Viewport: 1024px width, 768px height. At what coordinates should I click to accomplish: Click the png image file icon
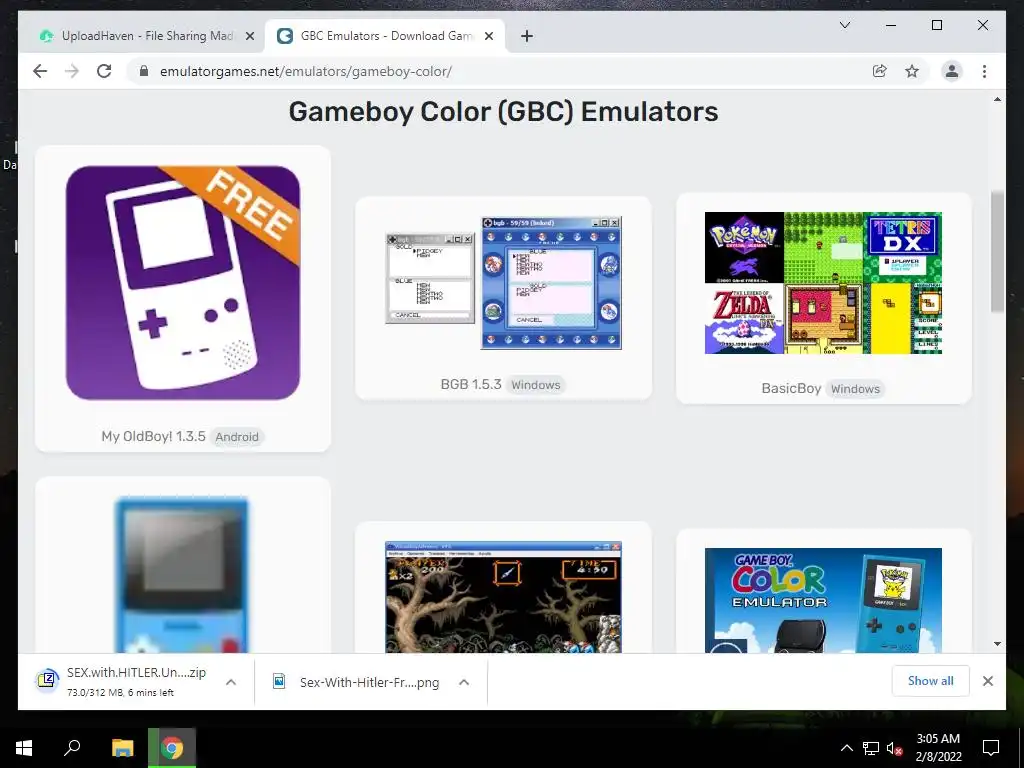coord(279,681)
